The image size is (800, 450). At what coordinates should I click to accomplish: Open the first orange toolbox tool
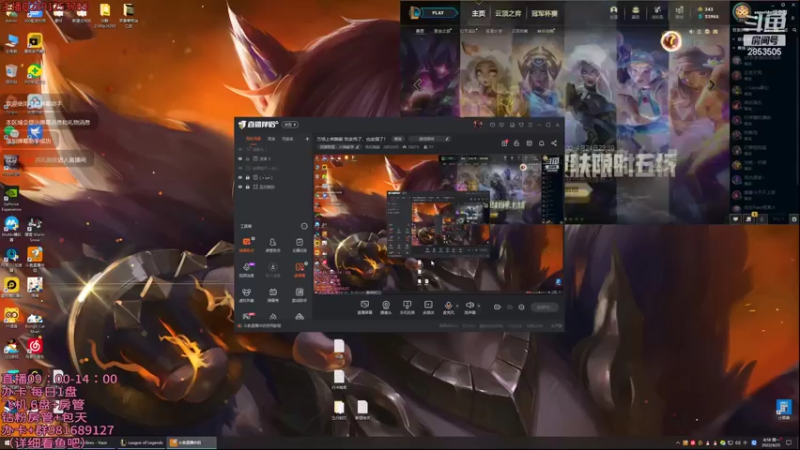[246, 244]
